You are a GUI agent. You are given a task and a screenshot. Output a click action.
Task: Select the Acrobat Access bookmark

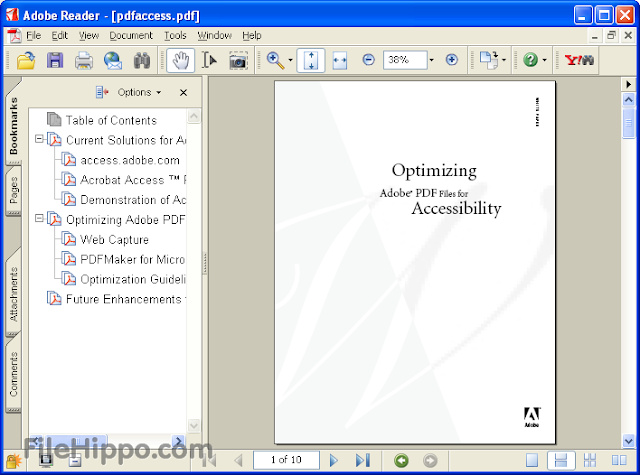tap(133, 180)
